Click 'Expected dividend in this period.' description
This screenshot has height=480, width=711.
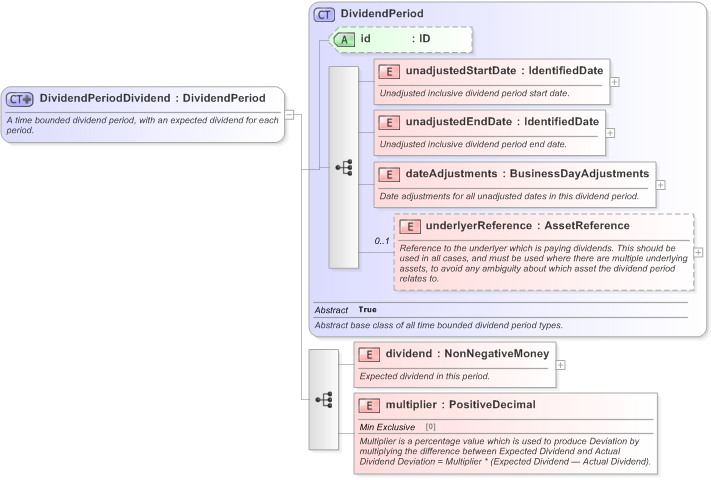click(x=424, y=376)
